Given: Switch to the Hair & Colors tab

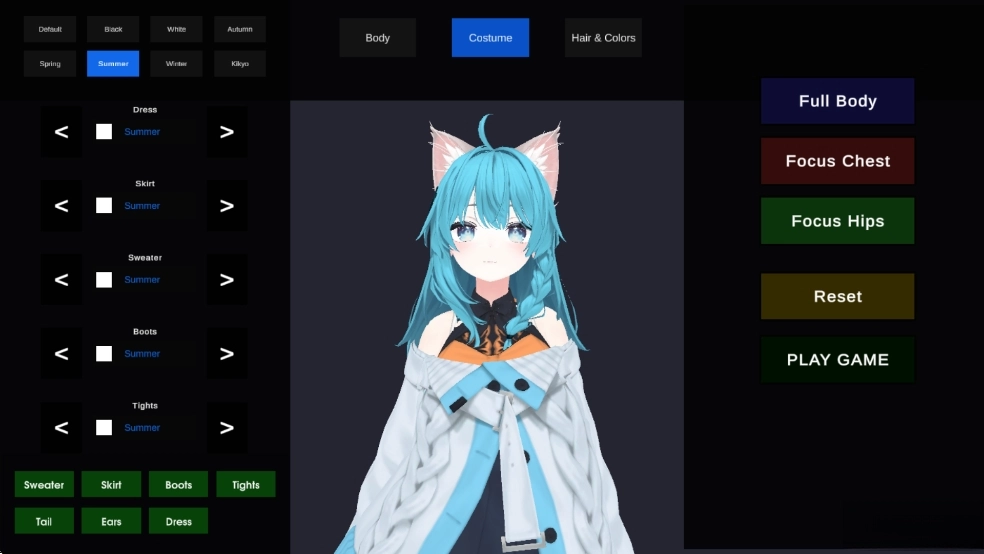Looking at the screenshot, I should coord(603,38).
